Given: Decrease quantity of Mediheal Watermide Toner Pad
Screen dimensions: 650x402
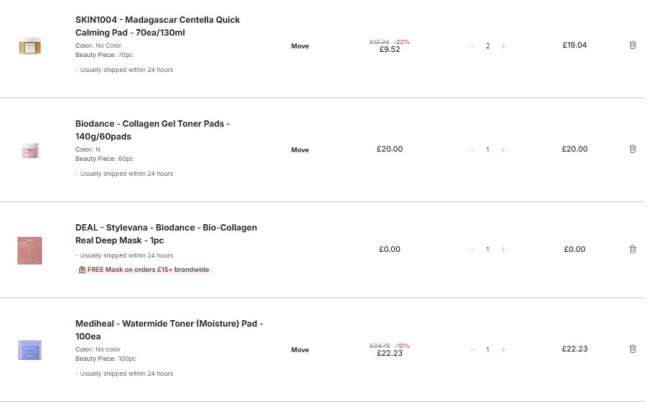Looking at the screenshot, I should [x=472, y=350].
